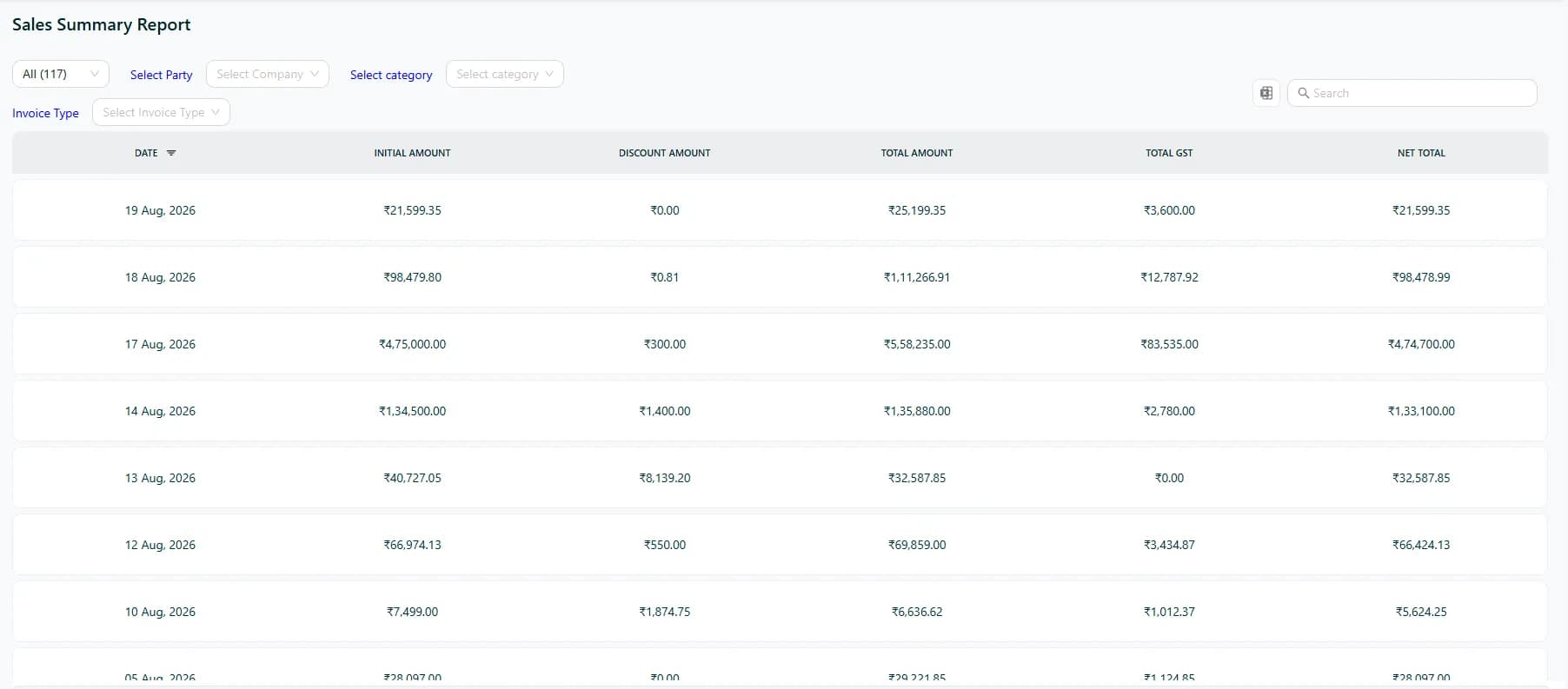Click total GST ₹1,012.37

(x=1169, y=612)
